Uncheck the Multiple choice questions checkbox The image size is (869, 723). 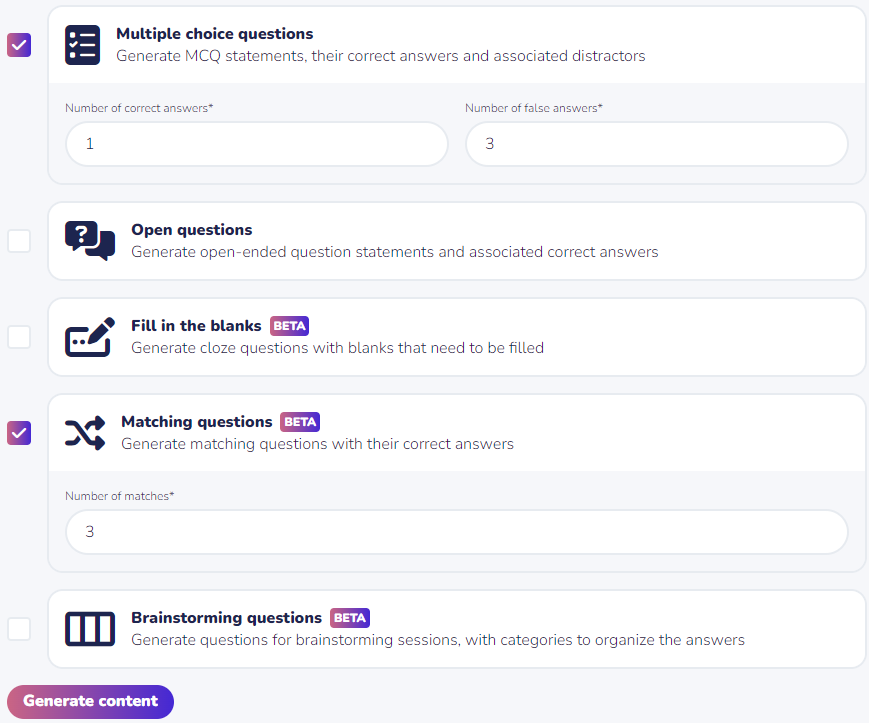(19, 45)
